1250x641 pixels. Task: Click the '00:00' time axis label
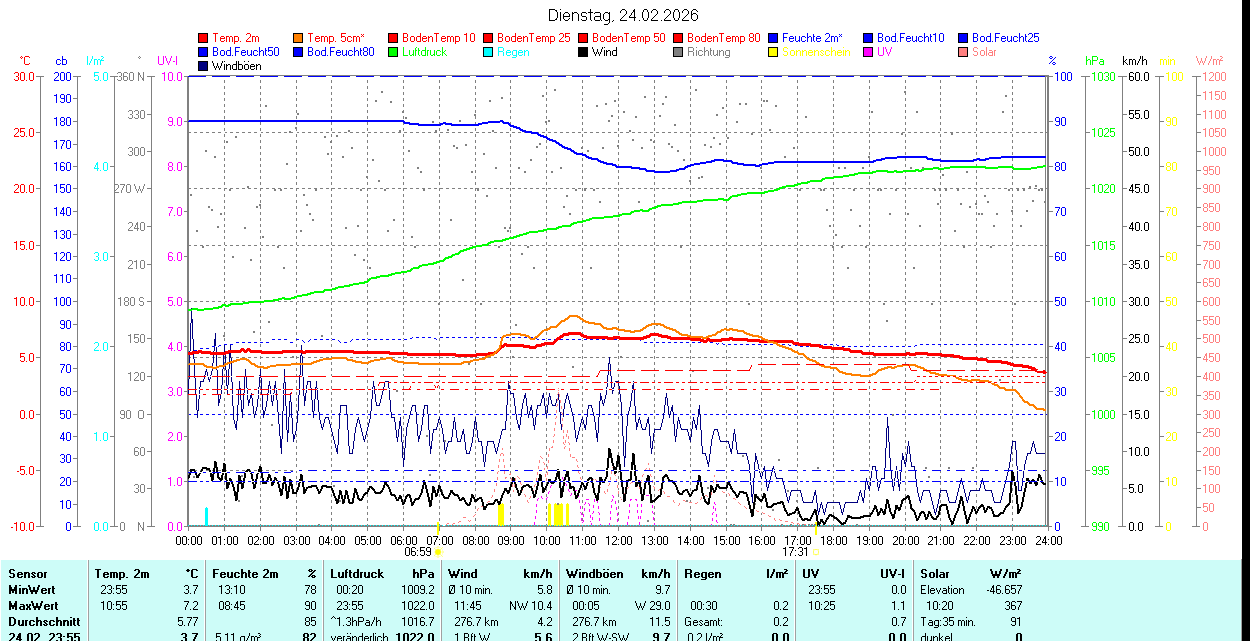coord(189,540)
